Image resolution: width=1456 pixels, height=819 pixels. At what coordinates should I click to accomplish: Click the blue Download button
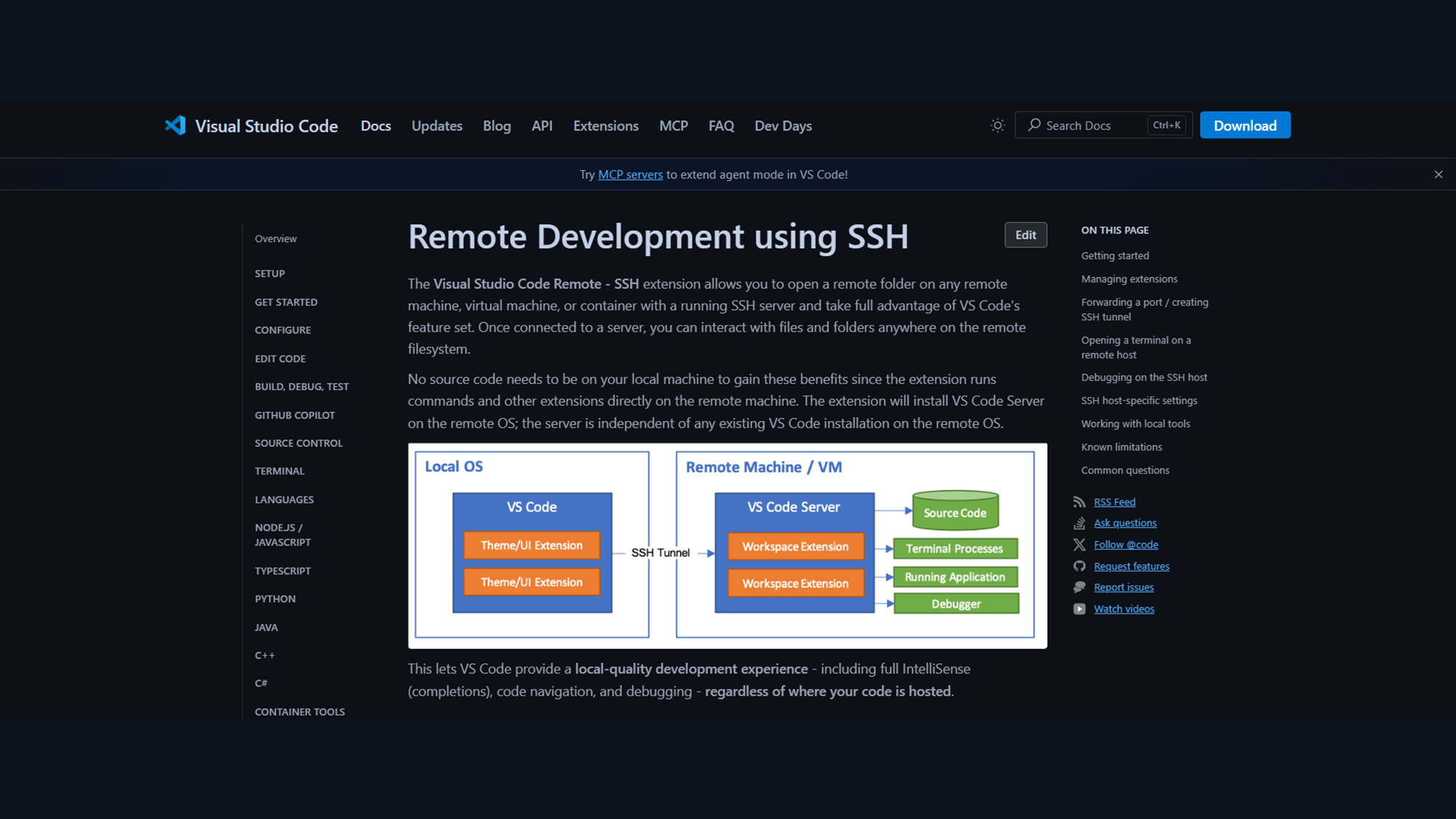point(1245,125)
